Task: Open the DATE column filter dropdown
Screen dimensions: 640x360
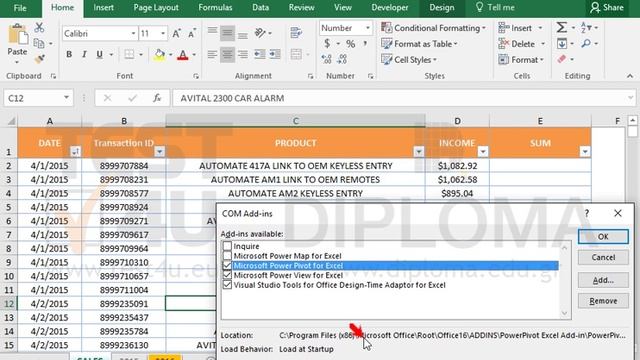Action: tap(75, 151)
